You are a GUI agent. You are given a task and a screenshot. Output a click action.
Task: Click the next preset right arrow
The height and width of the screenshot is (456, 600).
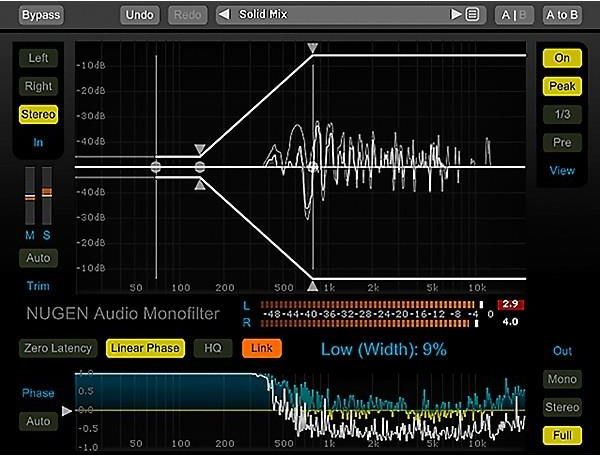(x=456, y=15)
